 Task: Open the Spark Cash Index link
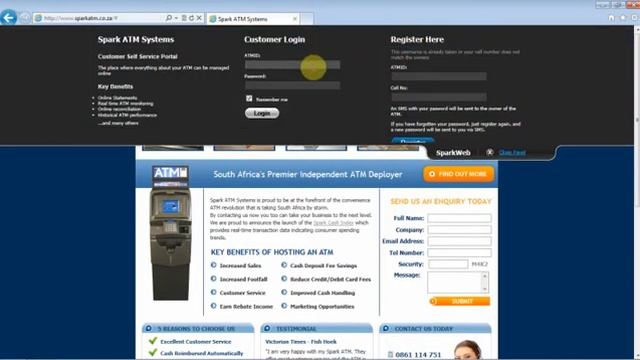click(333, 223)
